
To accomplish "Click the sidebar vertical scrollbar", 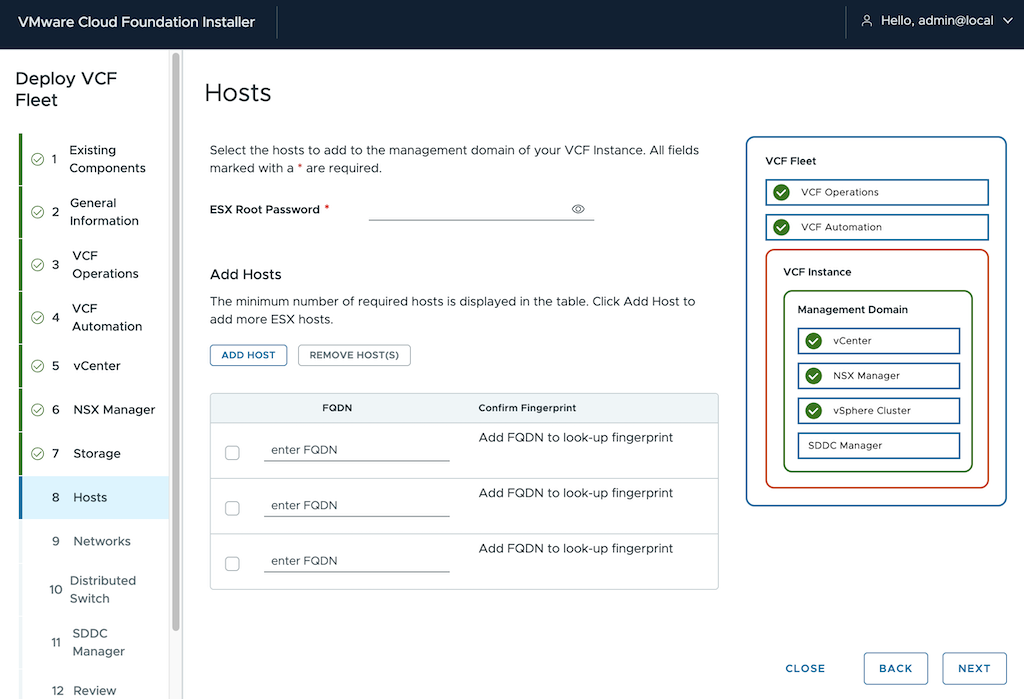I will 175,342.
